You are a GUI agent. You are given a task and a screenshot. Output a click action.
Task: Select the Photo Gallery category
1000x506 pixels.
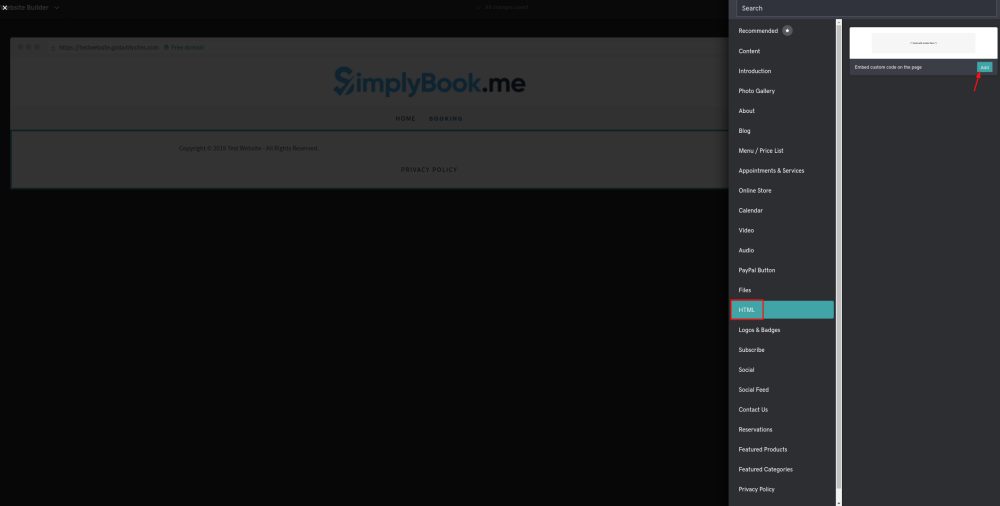pyautogui.click(x=756, y=91)
